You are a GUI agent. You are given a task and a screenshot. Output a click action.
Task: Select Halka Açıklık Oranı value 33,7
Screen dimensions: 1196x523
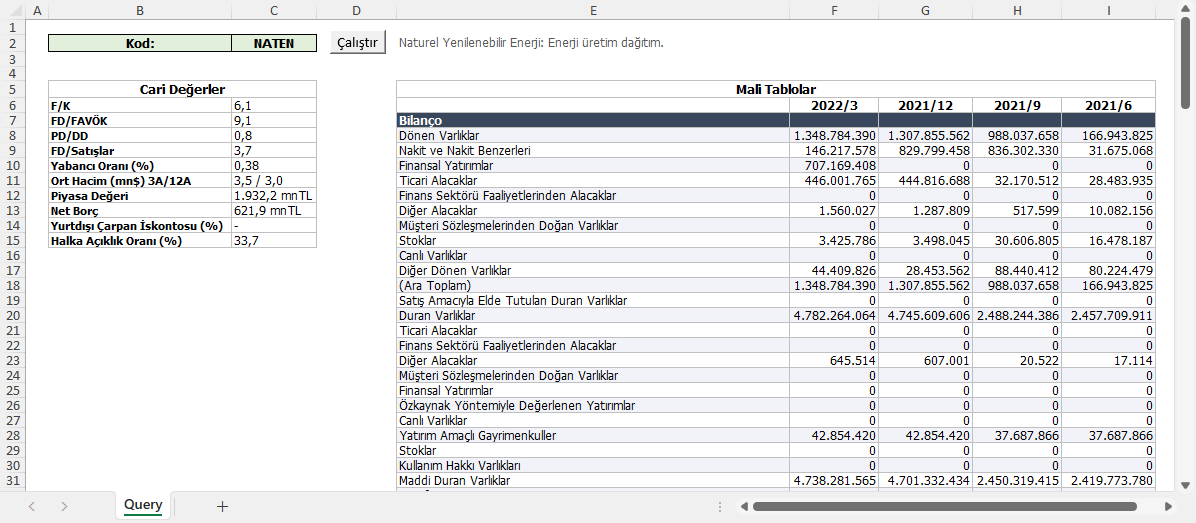point(274,241)
